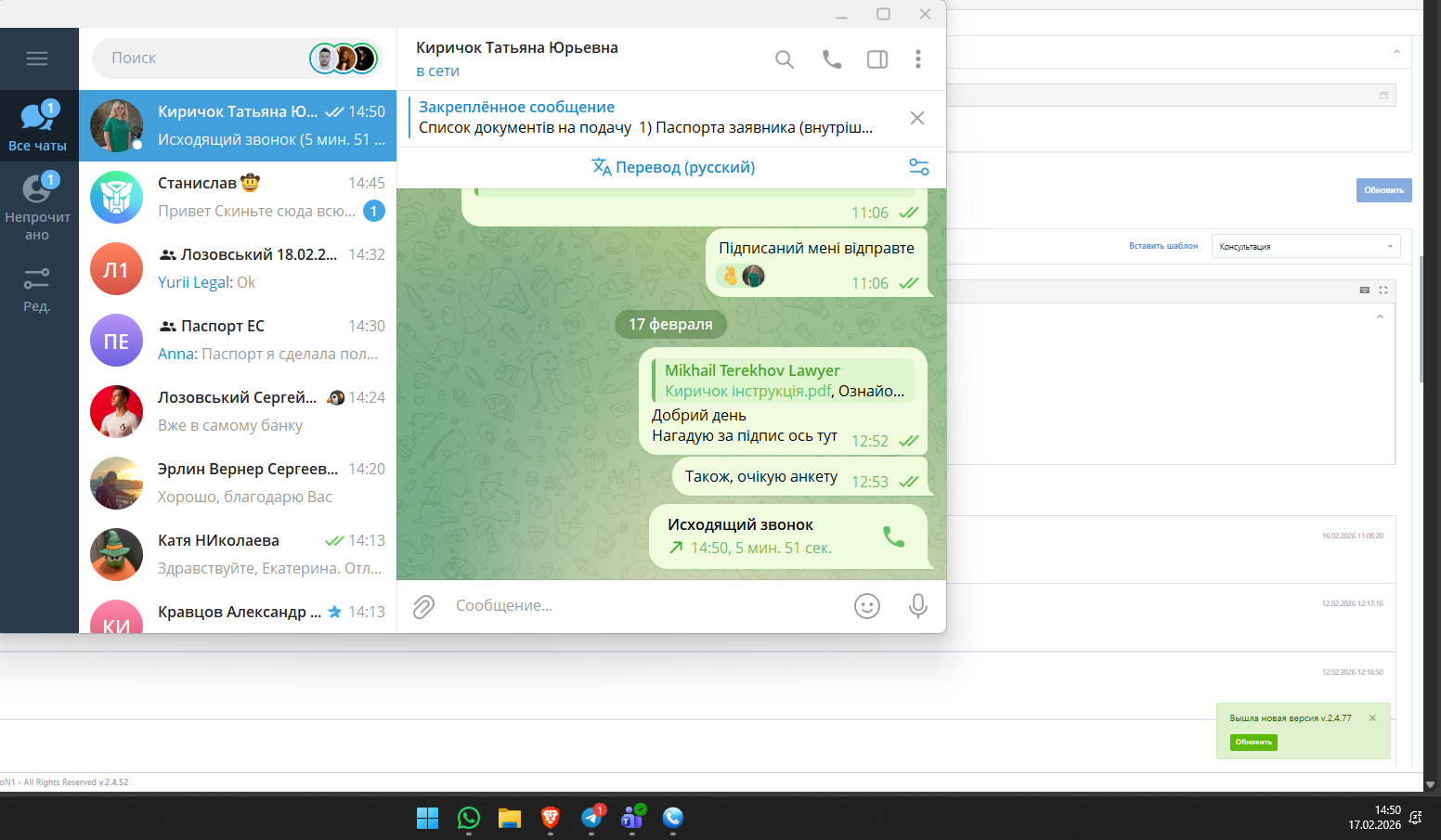Toggle the chat info side panel icon
The image size is (1441, 840).
(877, 59)
